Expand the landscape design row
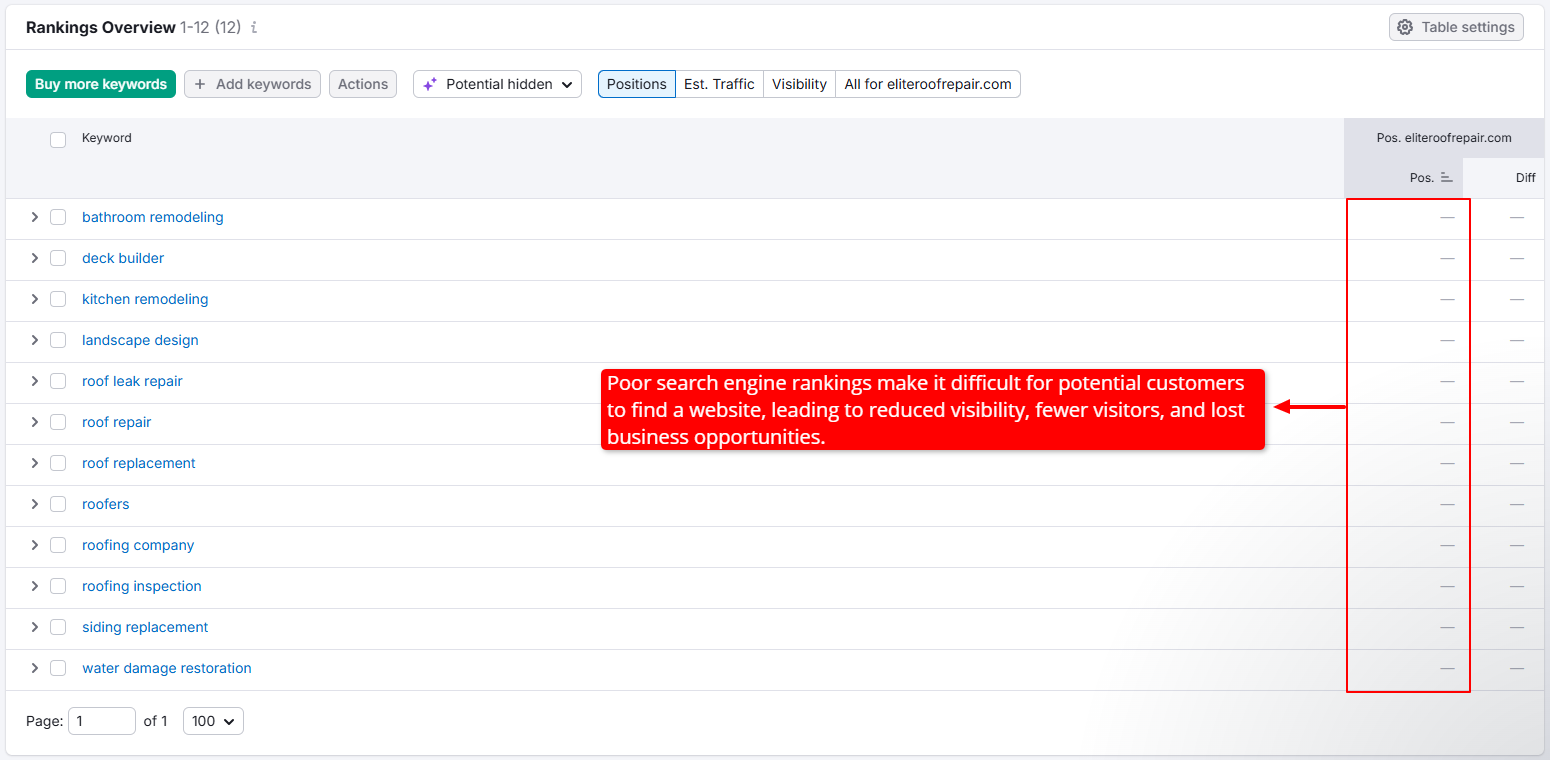Viewport: 1550px width, 760px height. [34, 340]
